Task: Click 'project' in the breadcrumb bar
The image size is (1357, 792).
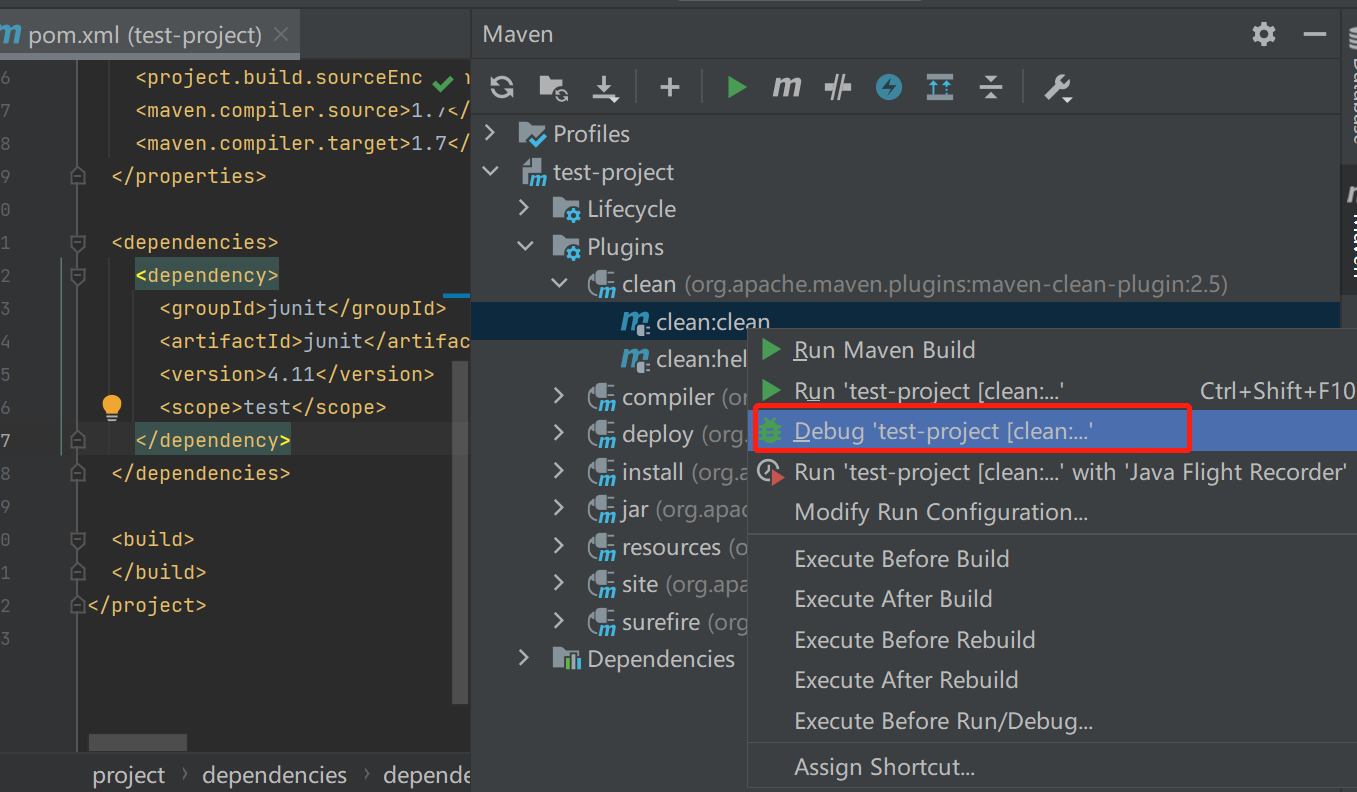Action: pos(128,775)
